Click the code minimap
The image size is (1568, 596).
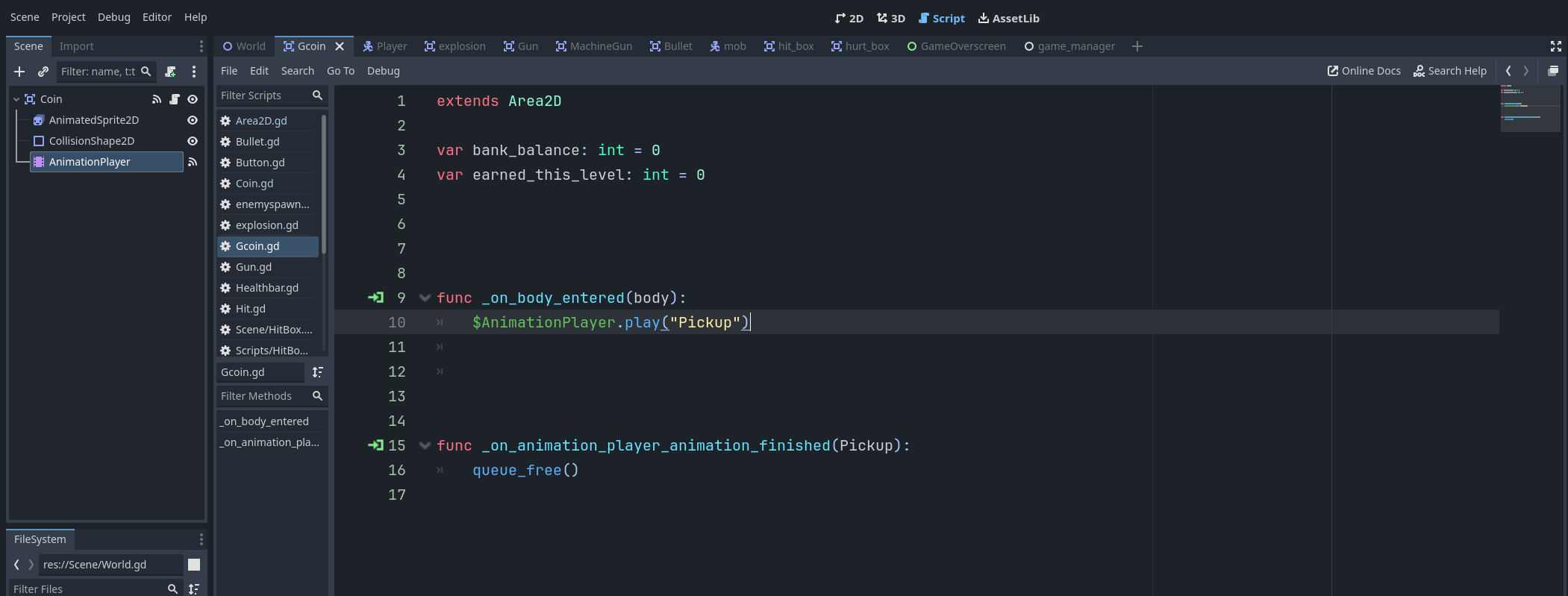click(x=1530, y=108)
